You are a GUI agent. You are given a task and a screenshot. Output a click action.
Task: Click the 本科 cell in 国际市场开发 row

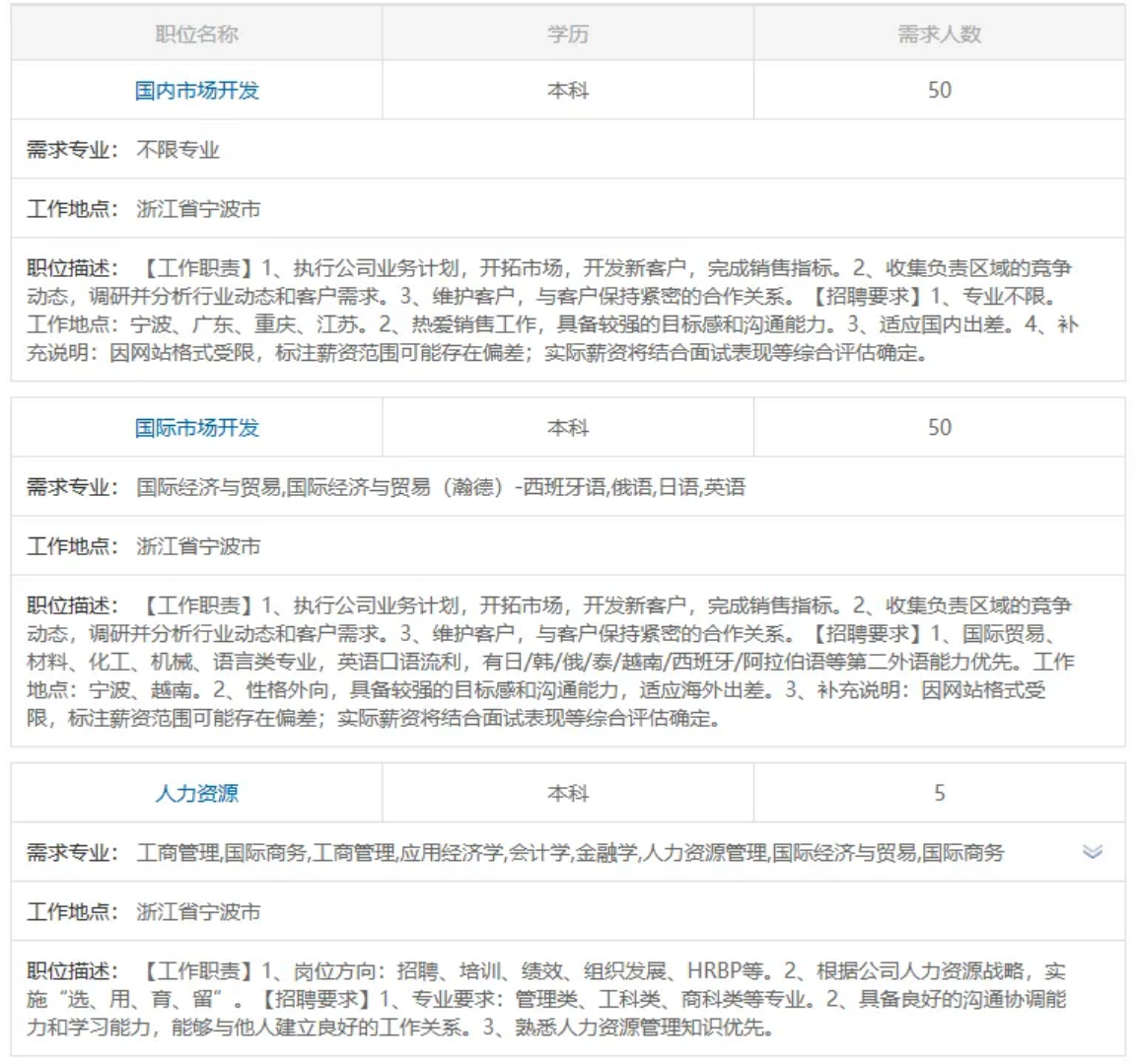(568, 428)
